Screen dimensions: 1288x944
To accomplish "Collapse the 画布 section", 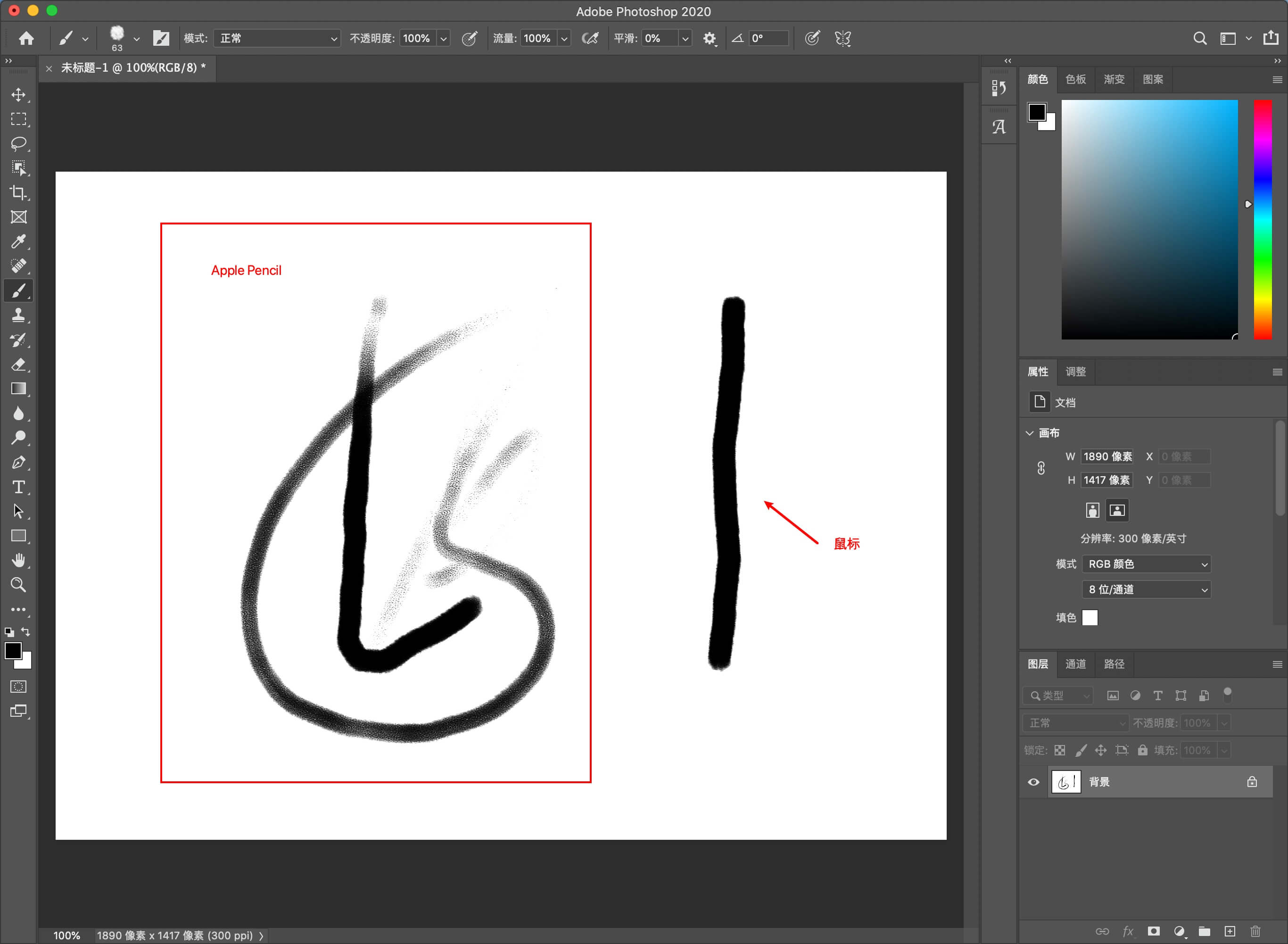I will (x=1030, y=433).
